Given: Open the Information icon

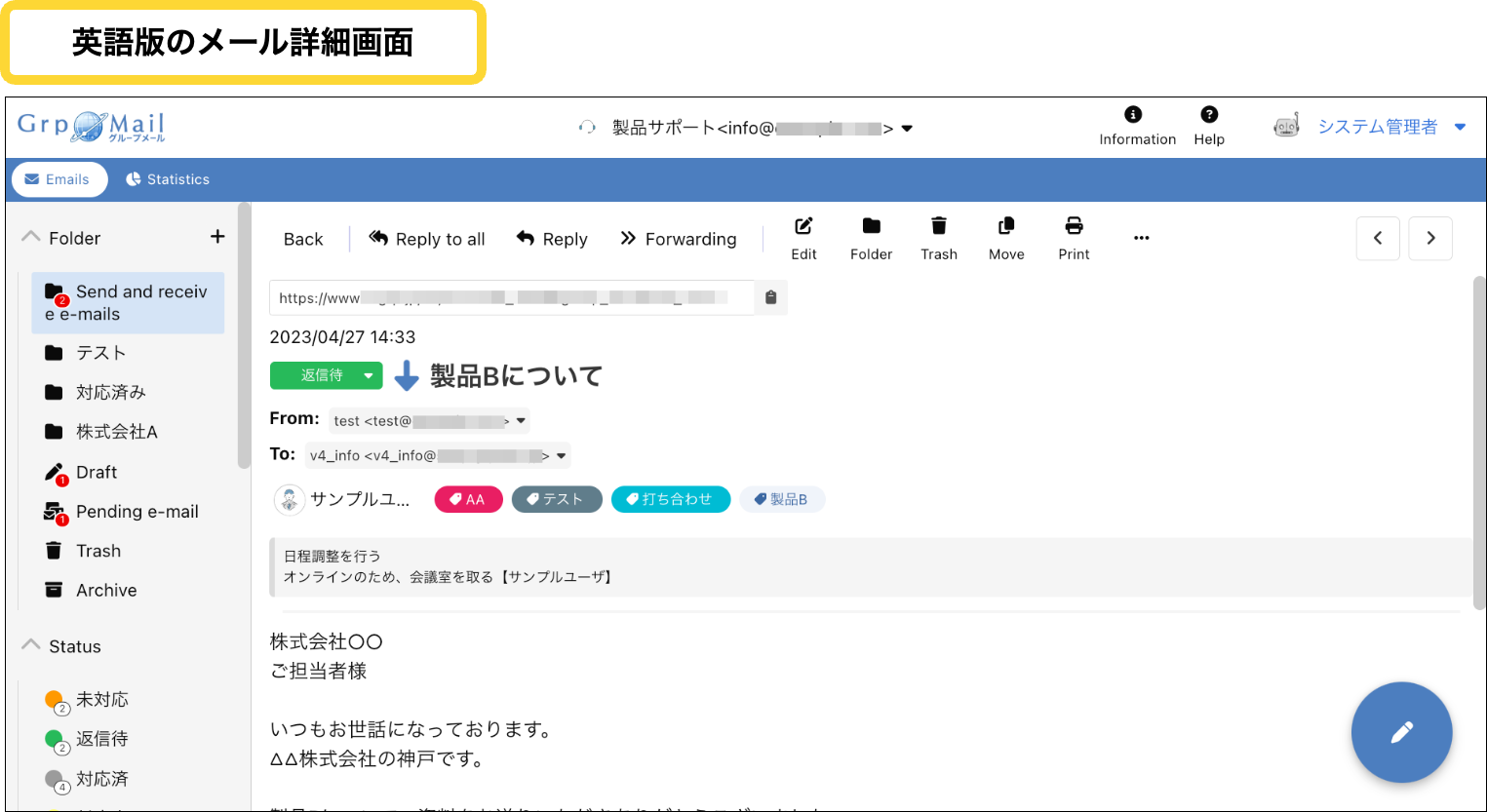Looking at the screenshot, I should [1133, 115].
